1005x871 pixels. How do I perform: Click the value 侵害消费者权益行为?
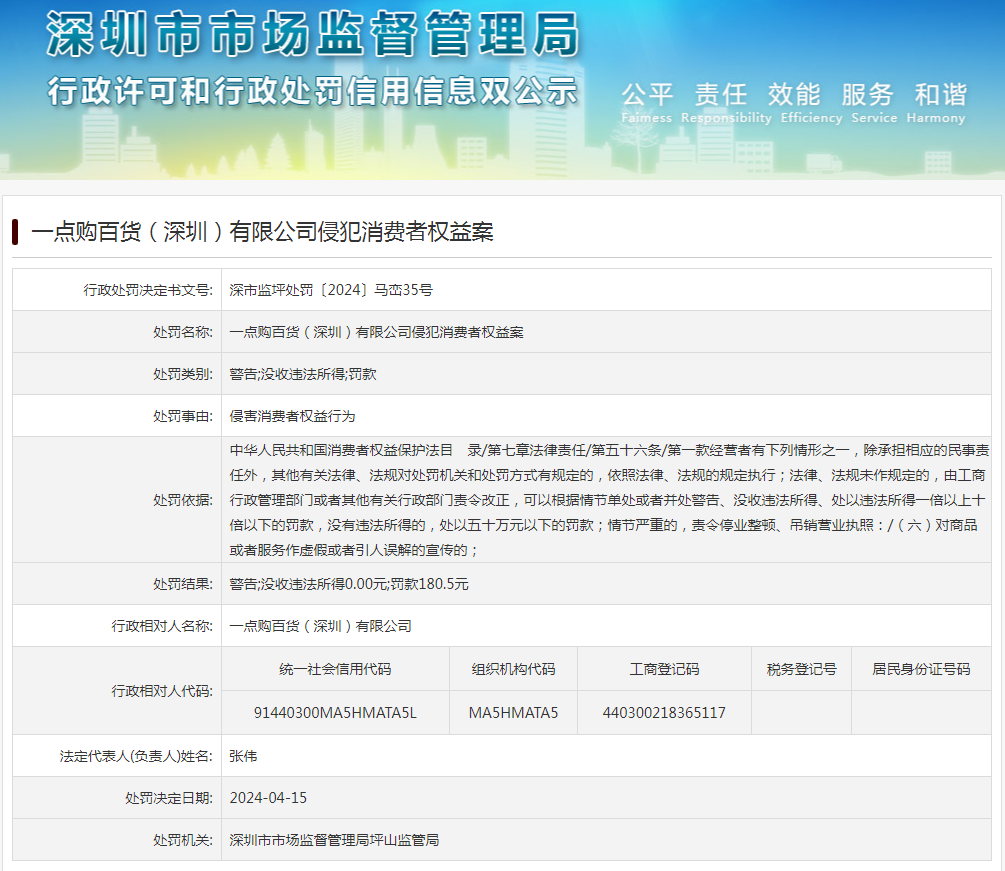click(x=292, y=417)
